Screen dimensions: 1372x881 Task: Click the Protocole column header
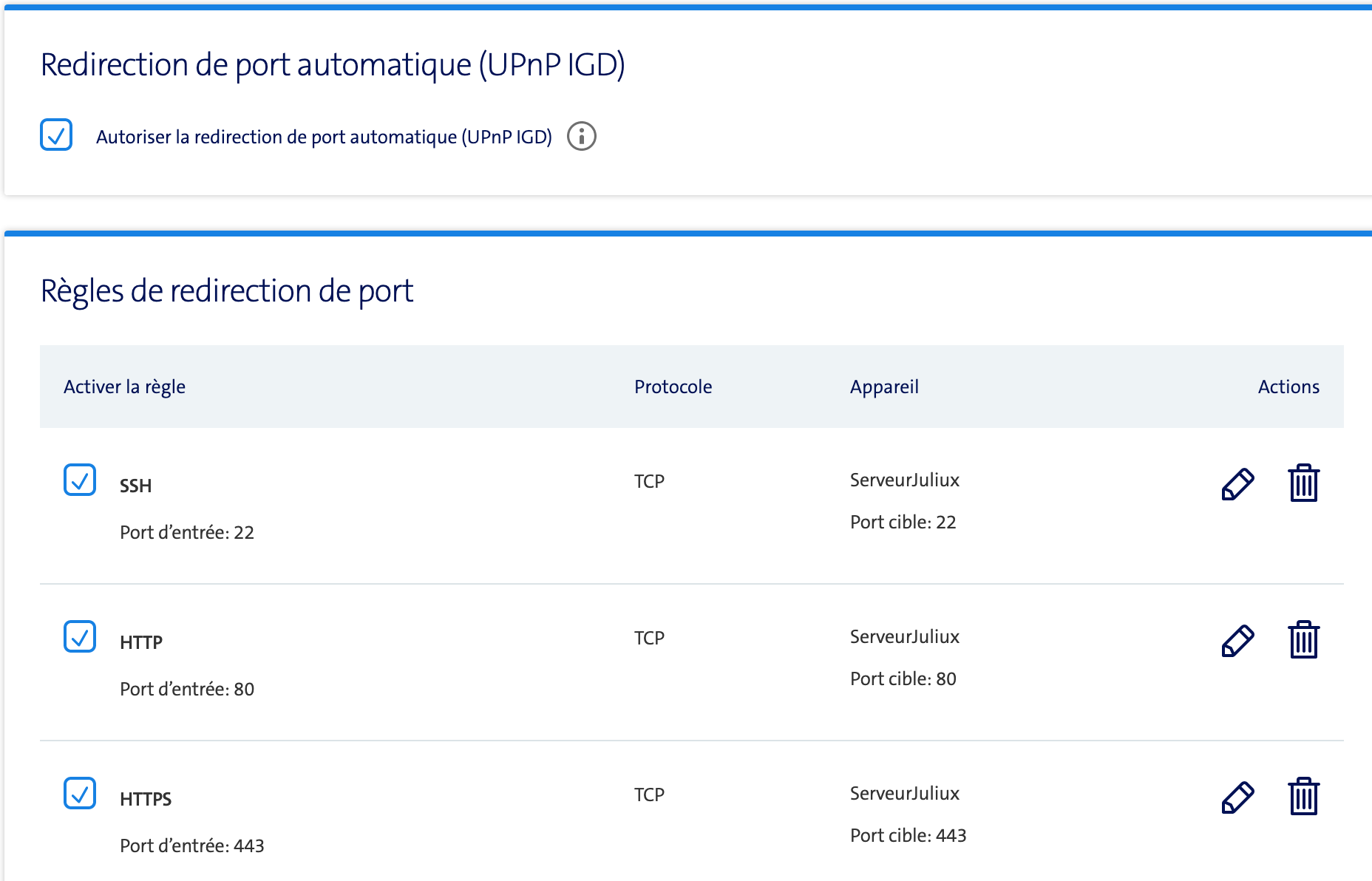[673, 387]
